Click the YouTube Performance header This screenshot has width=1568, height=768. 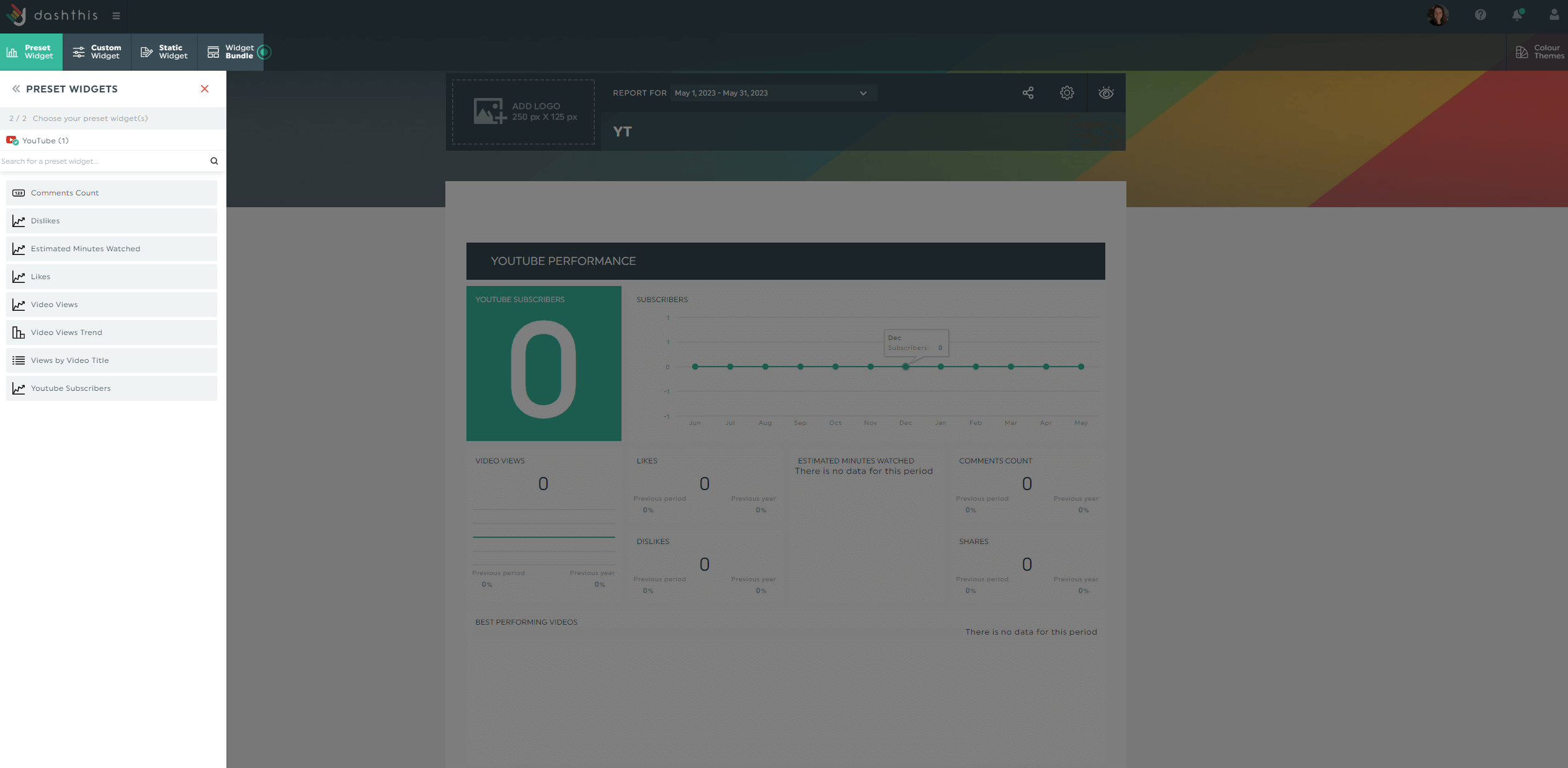tap(785, 261)
